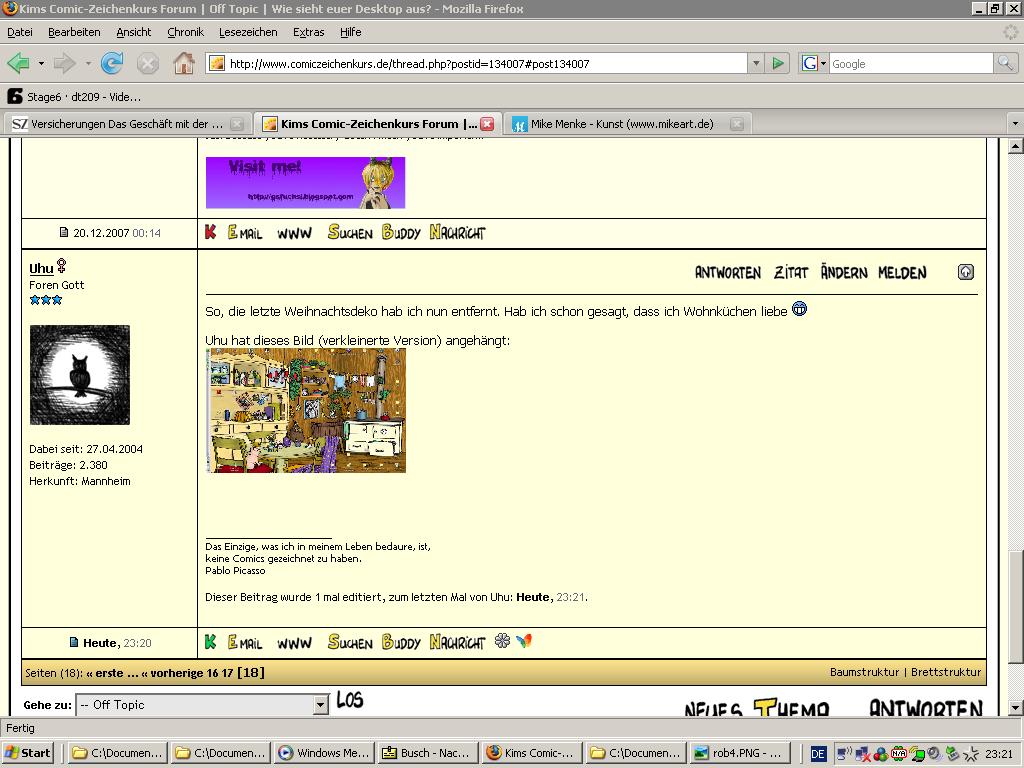Image resolution: width=1024 pixels, height=768 pixels.
Task: Click the ZITAT button on Uhu's post
Action: pyautogui.click(x=790, y=273)
